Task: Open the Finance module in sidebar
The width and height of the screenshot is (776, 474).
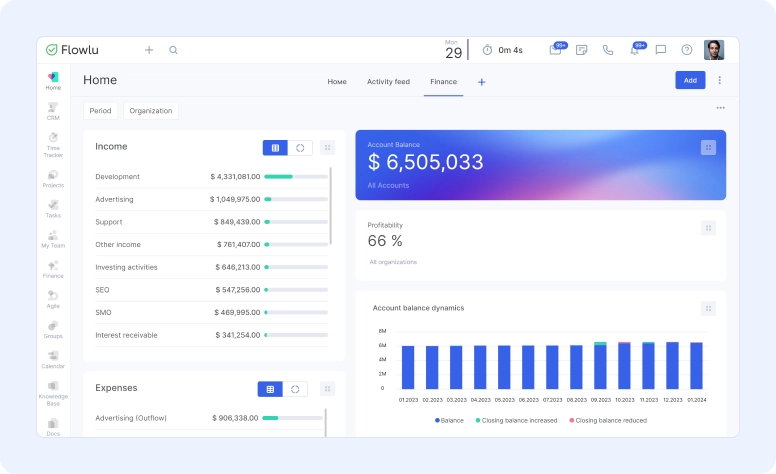Action: coord(53,269)
